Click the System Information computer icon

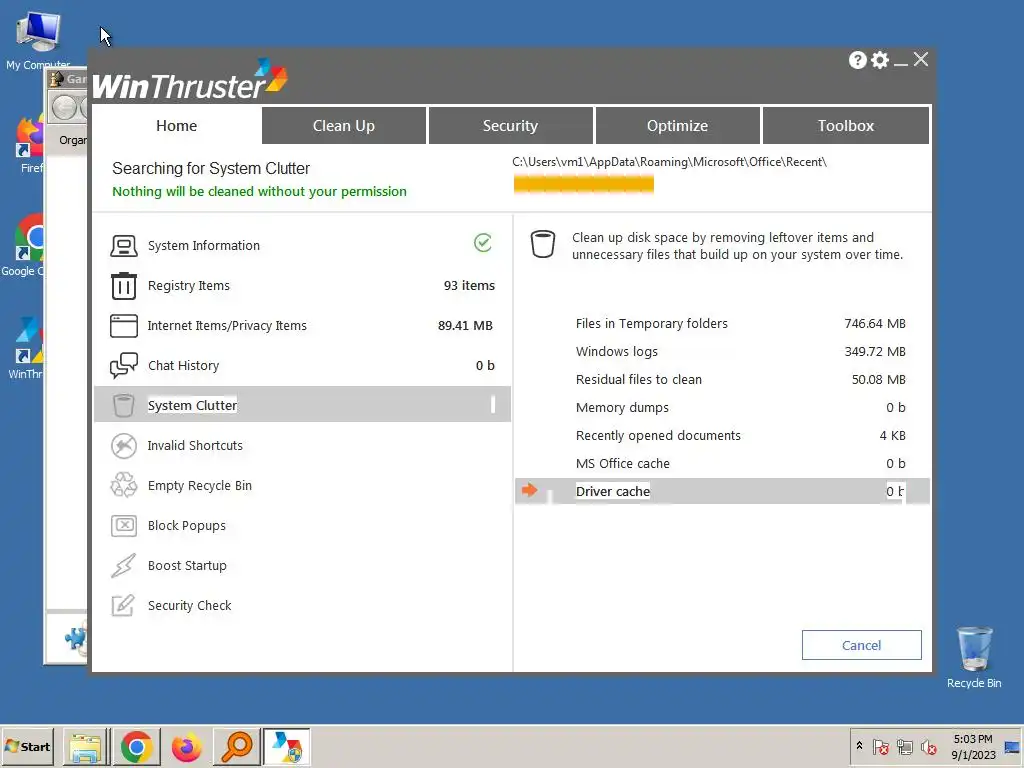click(x=123, y=246)
